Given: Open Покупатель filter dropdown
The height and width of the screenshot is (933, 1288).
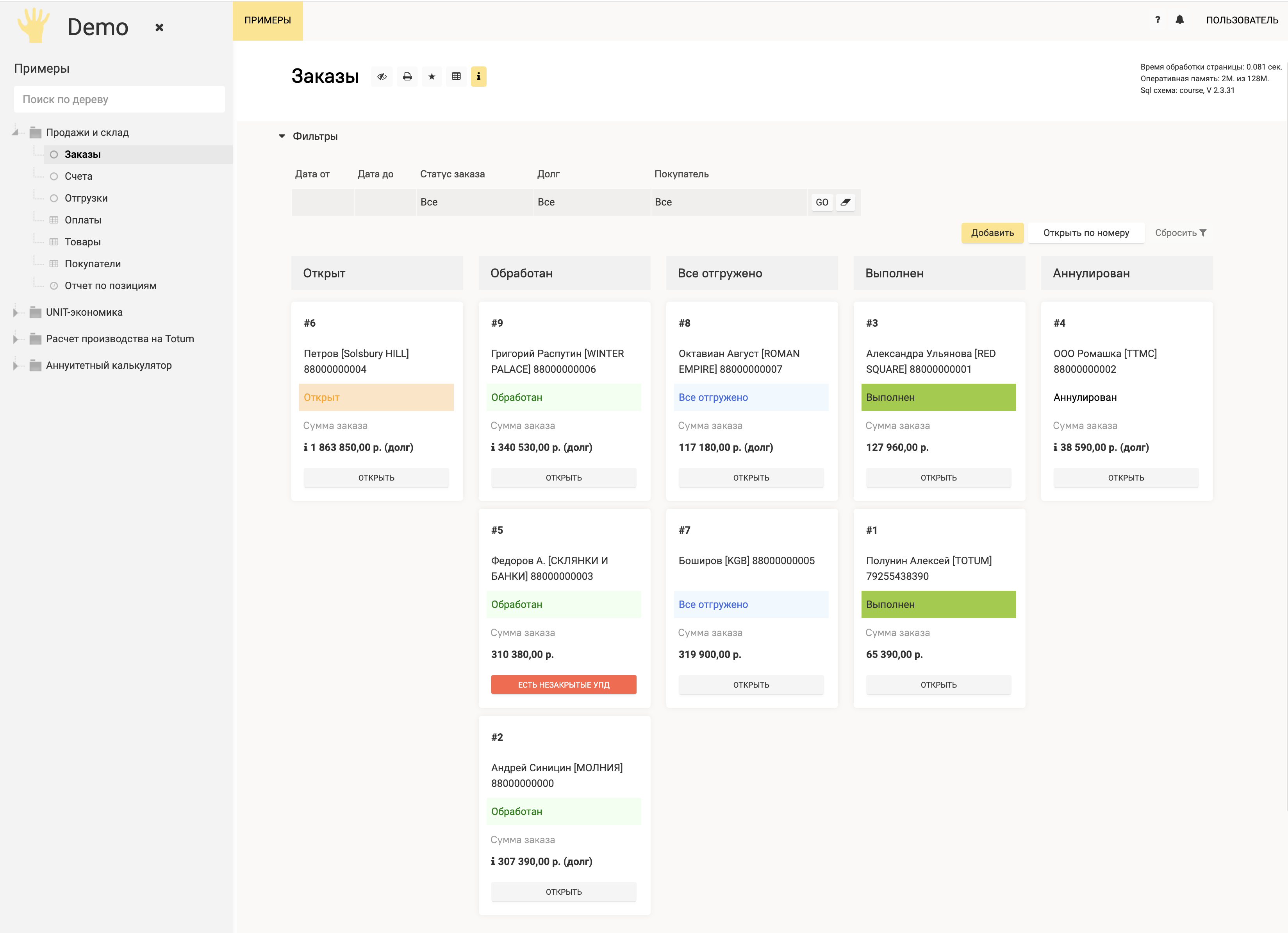Looking at the screenshot, I should tap(729, 202).
